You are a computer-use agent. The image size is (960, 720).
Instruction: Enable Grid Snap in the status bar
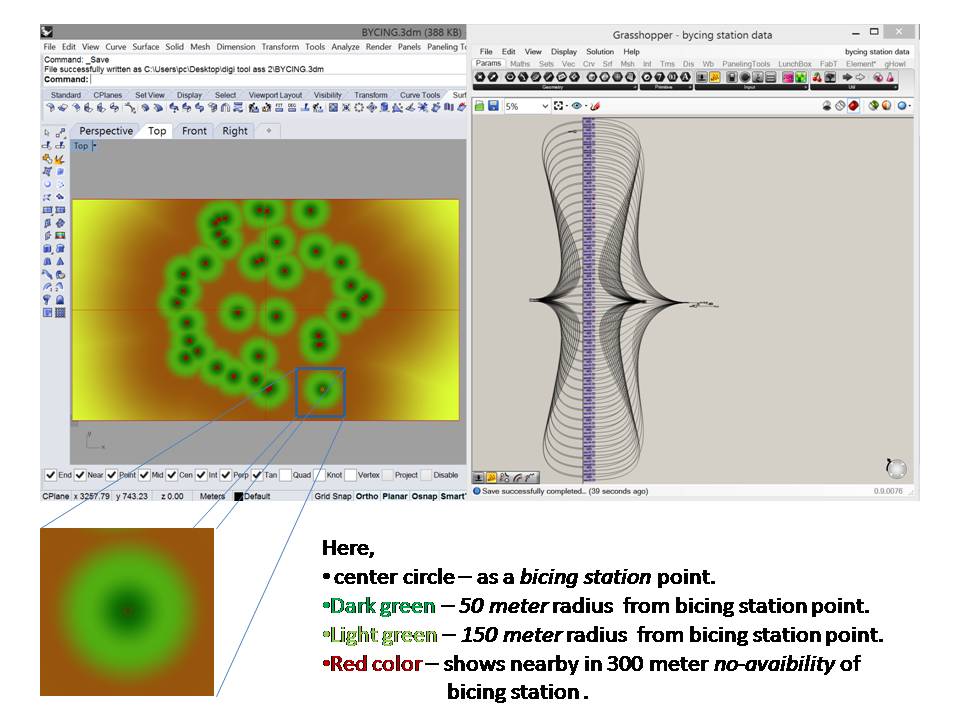[x=331, y=494]
